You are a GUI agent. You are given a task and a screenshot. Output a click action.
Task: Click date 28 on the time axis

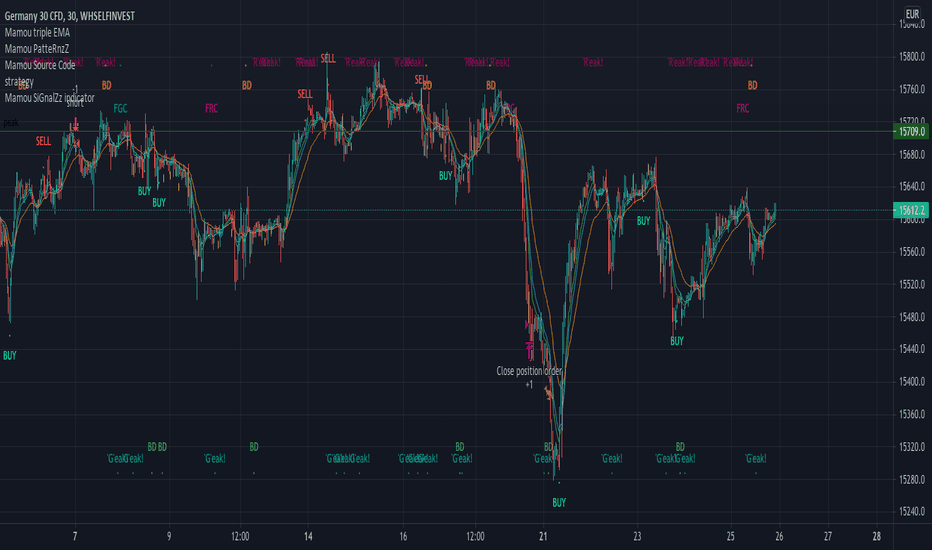pos(876,536)
